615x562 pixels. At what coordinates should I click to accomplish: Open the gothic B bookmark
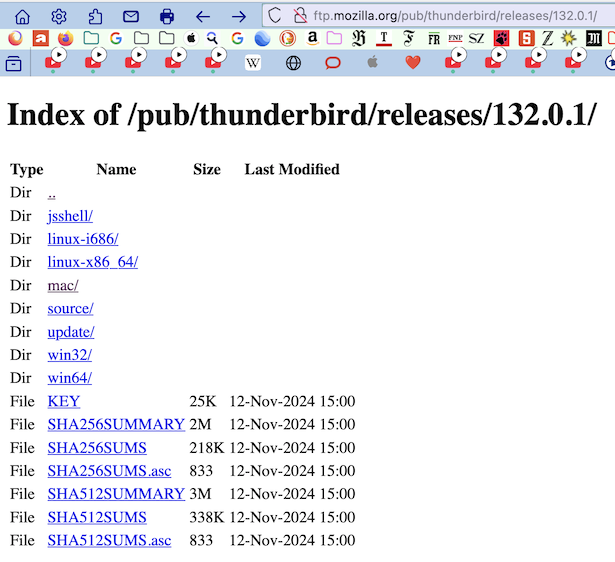(x=359, y=38)
